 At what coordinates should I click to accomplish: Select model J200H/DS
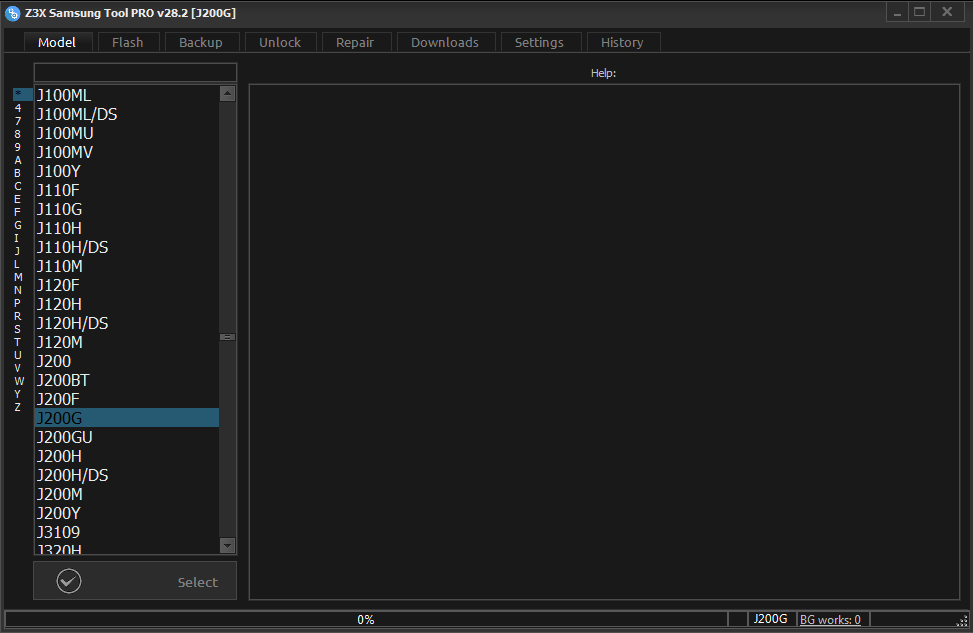127,475
